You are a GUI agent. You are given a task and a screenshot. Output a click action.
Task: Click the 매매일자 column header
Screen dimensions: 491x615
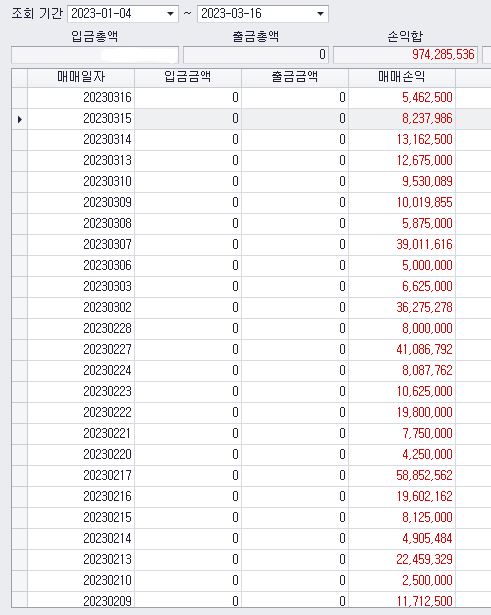(x=81, y=77)
